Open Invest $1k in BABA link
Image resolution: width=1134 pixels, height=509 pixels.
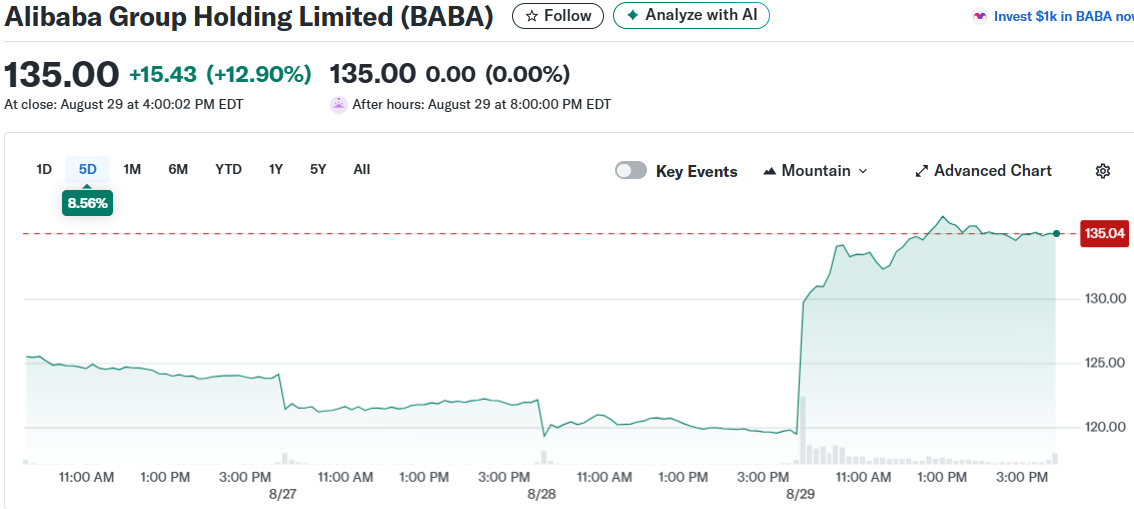click(1064, 16)
